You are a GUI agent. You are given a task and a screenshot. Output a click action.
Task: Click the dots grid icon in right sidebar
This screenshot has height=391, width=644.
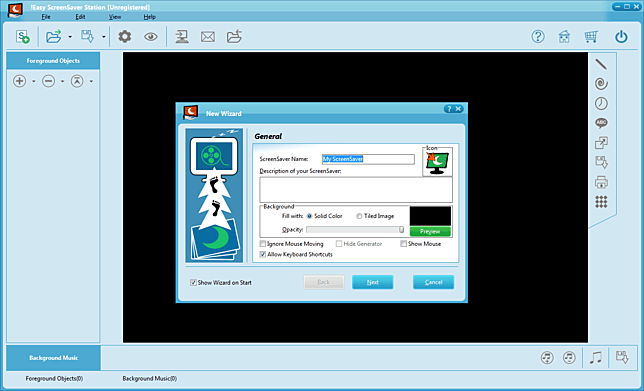[x=601, y=202]
